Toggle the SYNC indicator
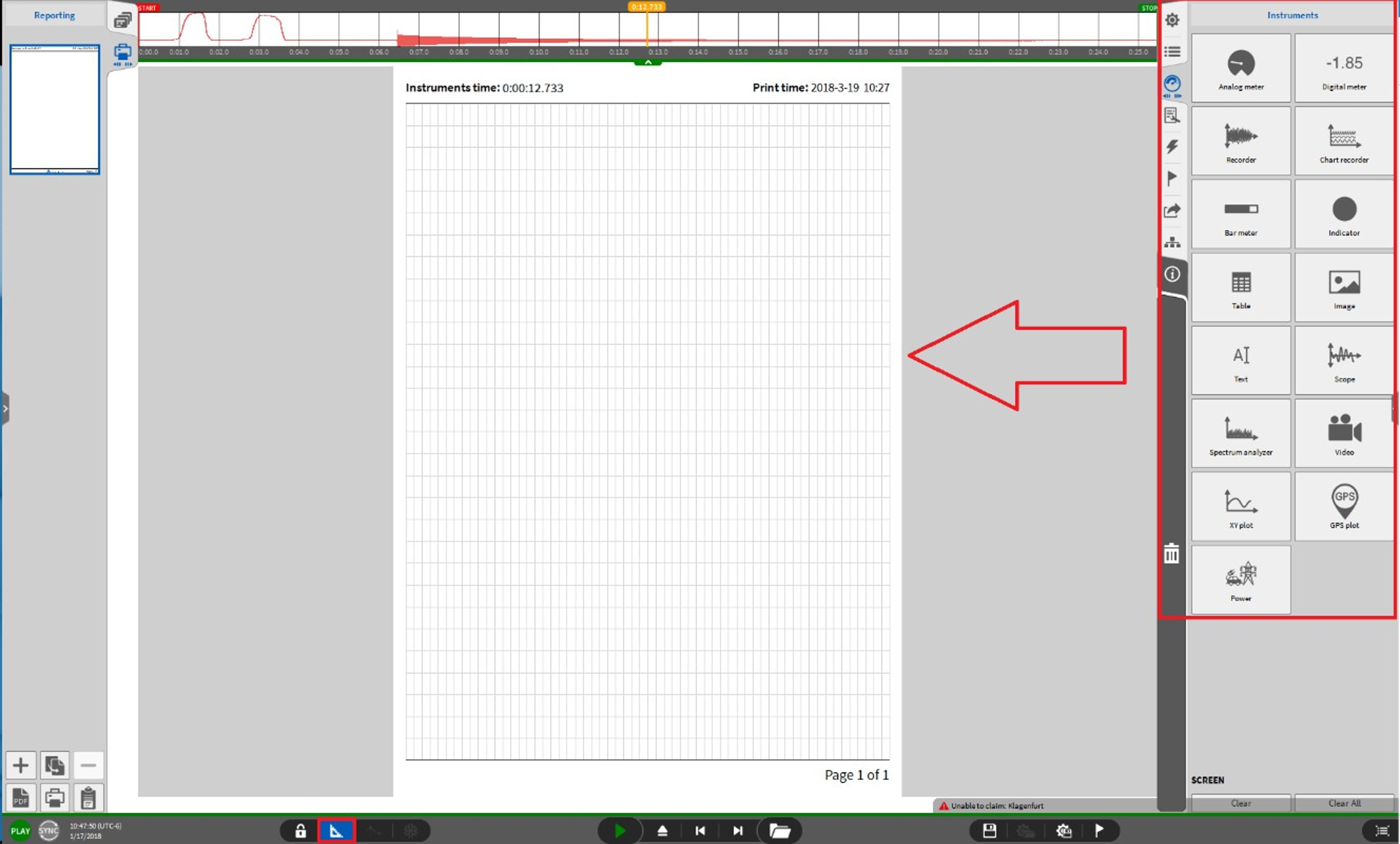The width and height of the screenshot is (1400, 844). (48, 831)
